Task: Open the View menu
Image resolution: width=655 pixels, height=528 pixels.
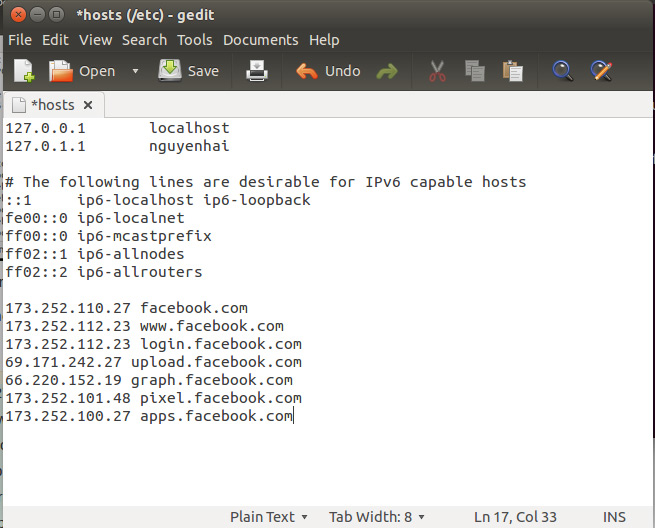Action: coord(96,40)
